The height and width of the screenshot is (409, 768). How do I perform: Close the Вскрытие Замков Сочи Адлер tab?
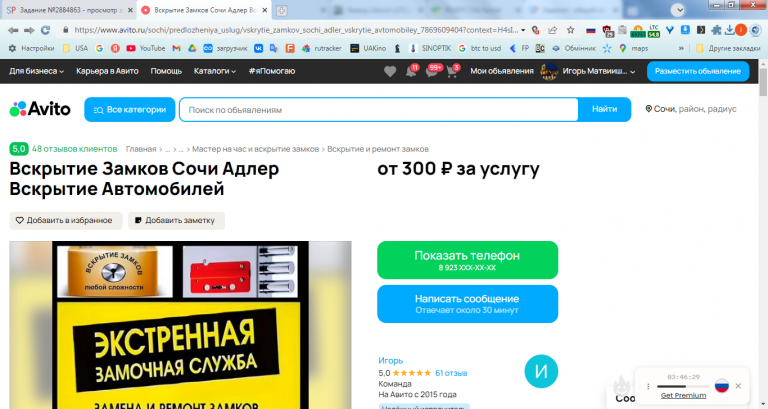click(x=264, y=10)
